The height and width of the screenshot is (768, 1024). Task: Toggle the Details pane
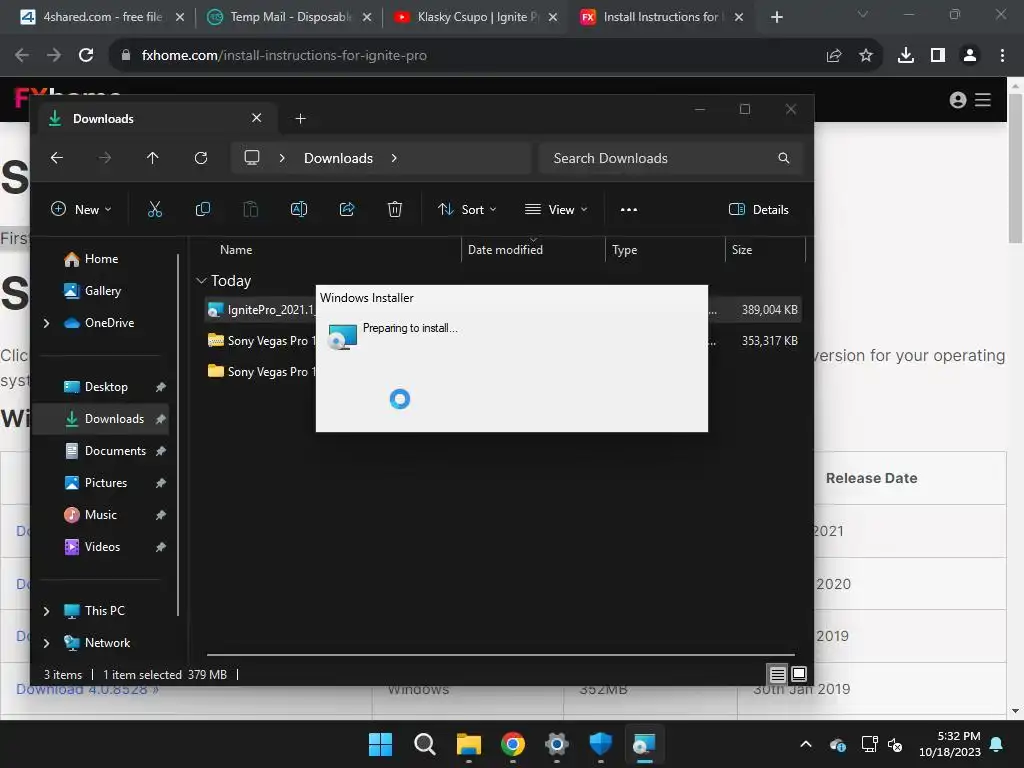point(758,209)
